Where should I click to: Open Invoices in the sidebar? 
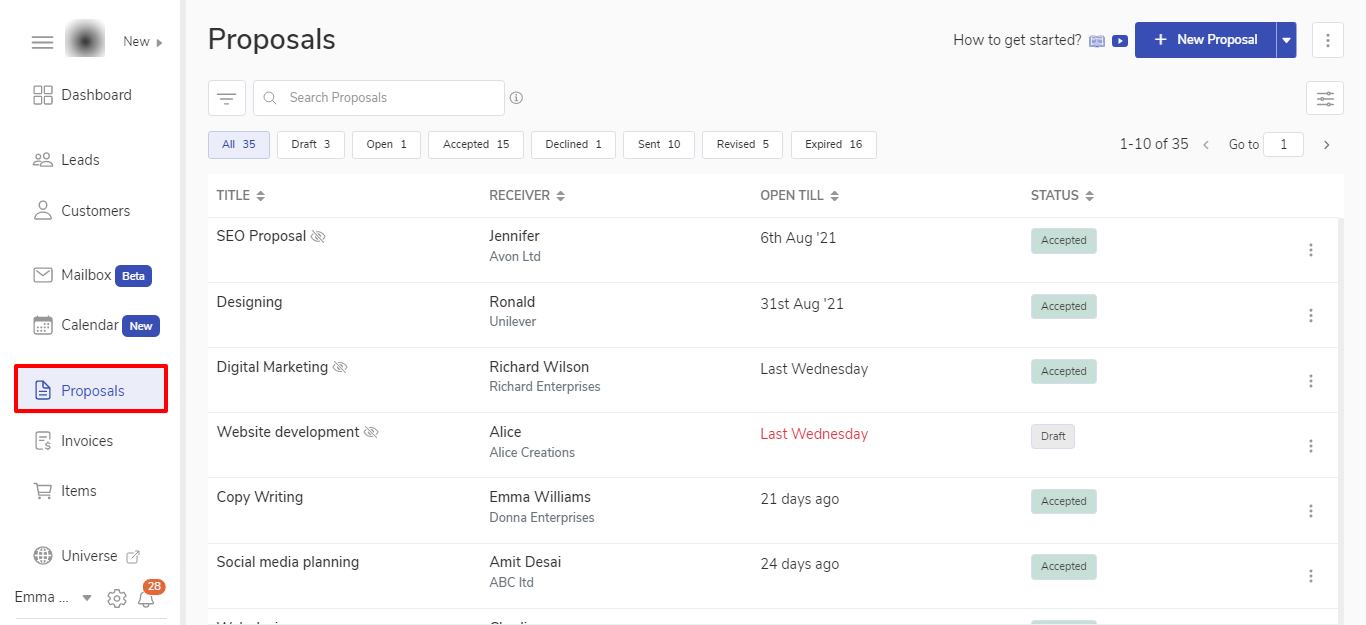click(87, 441)
